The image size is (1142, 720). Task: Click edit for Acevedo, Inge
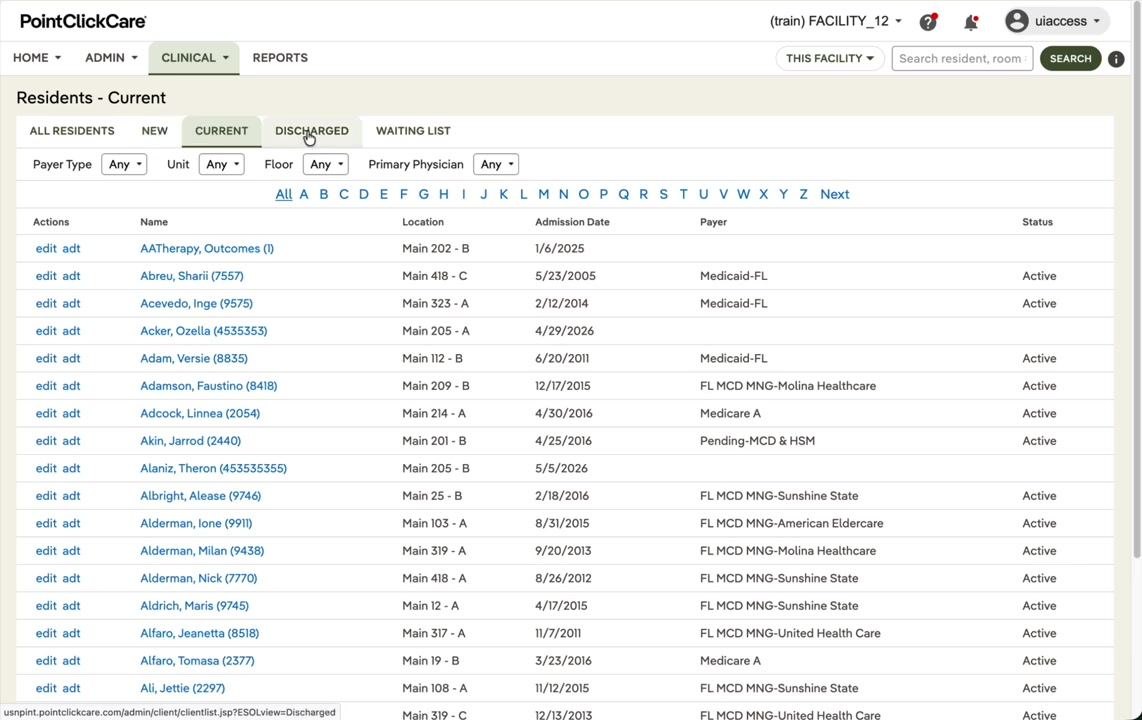pyautogui.click(x=46, y=304)
